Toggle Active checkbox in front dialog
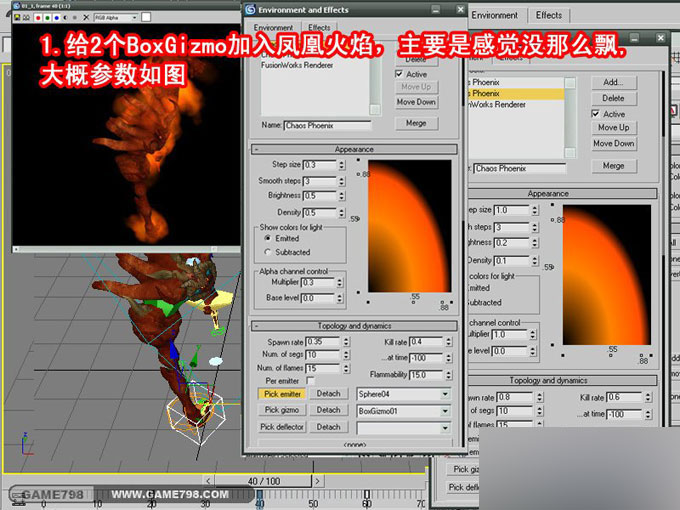680x510 pixels. [399, 74]
